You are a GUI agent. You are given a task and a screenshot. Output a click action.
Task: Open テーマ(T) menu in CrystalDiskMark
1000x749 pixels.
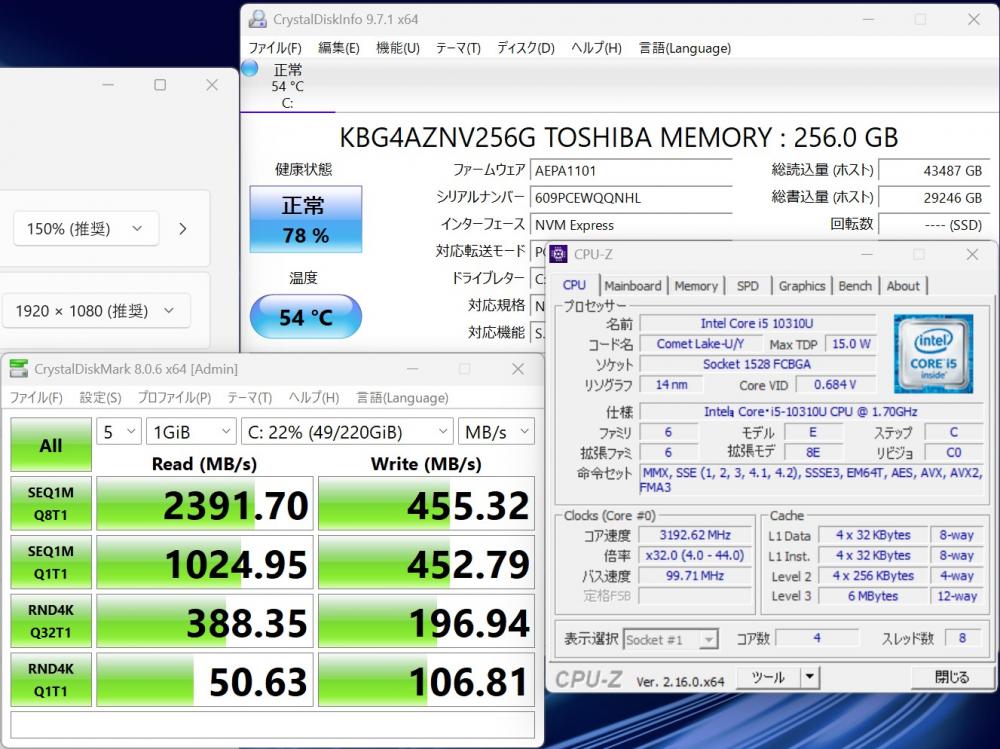pos(249,397)
